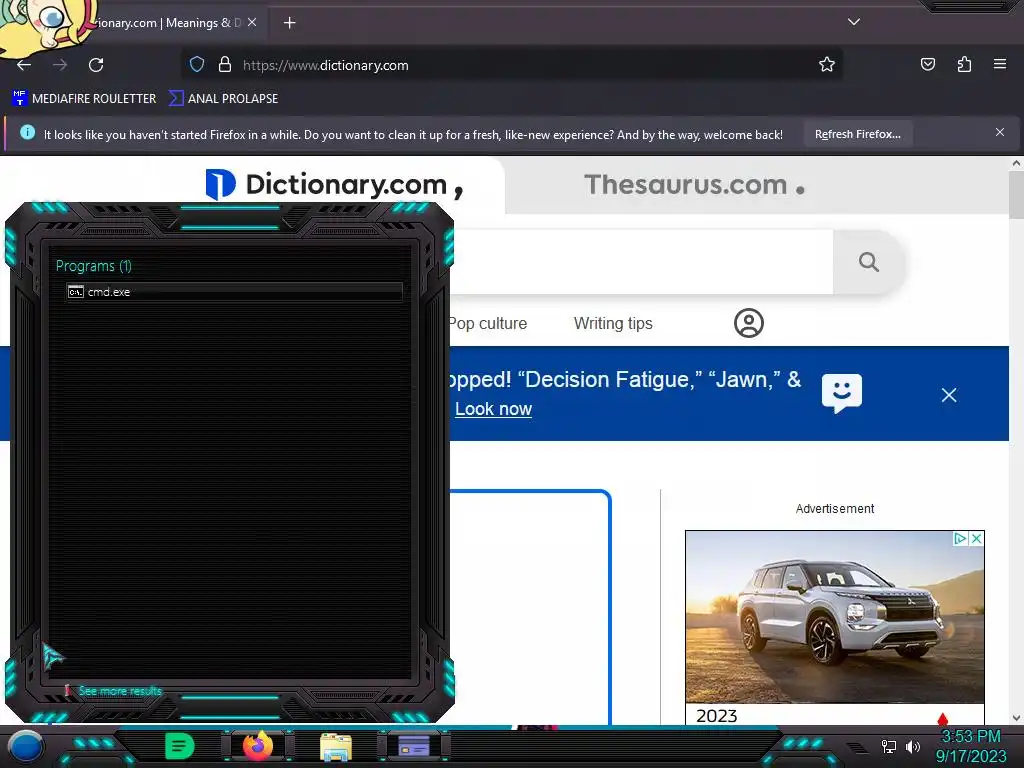Click the smiley chat bubble icon in banner

841,393
